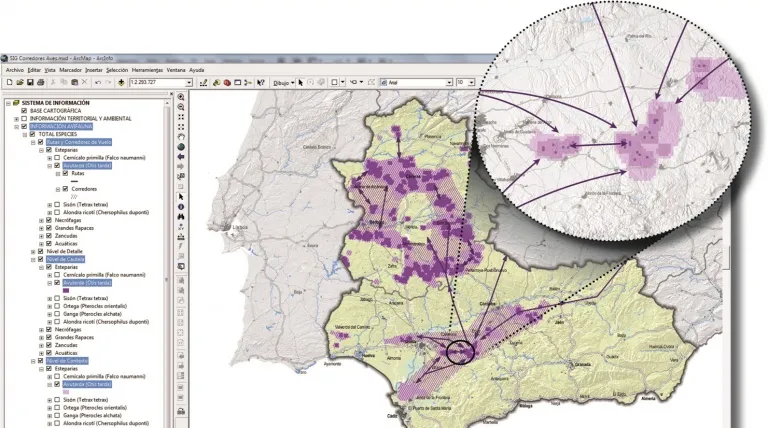Collapse the SISTEMA DE INFORMACIÓN root
This screenshot has width=768, height=428.
[8, 103]
